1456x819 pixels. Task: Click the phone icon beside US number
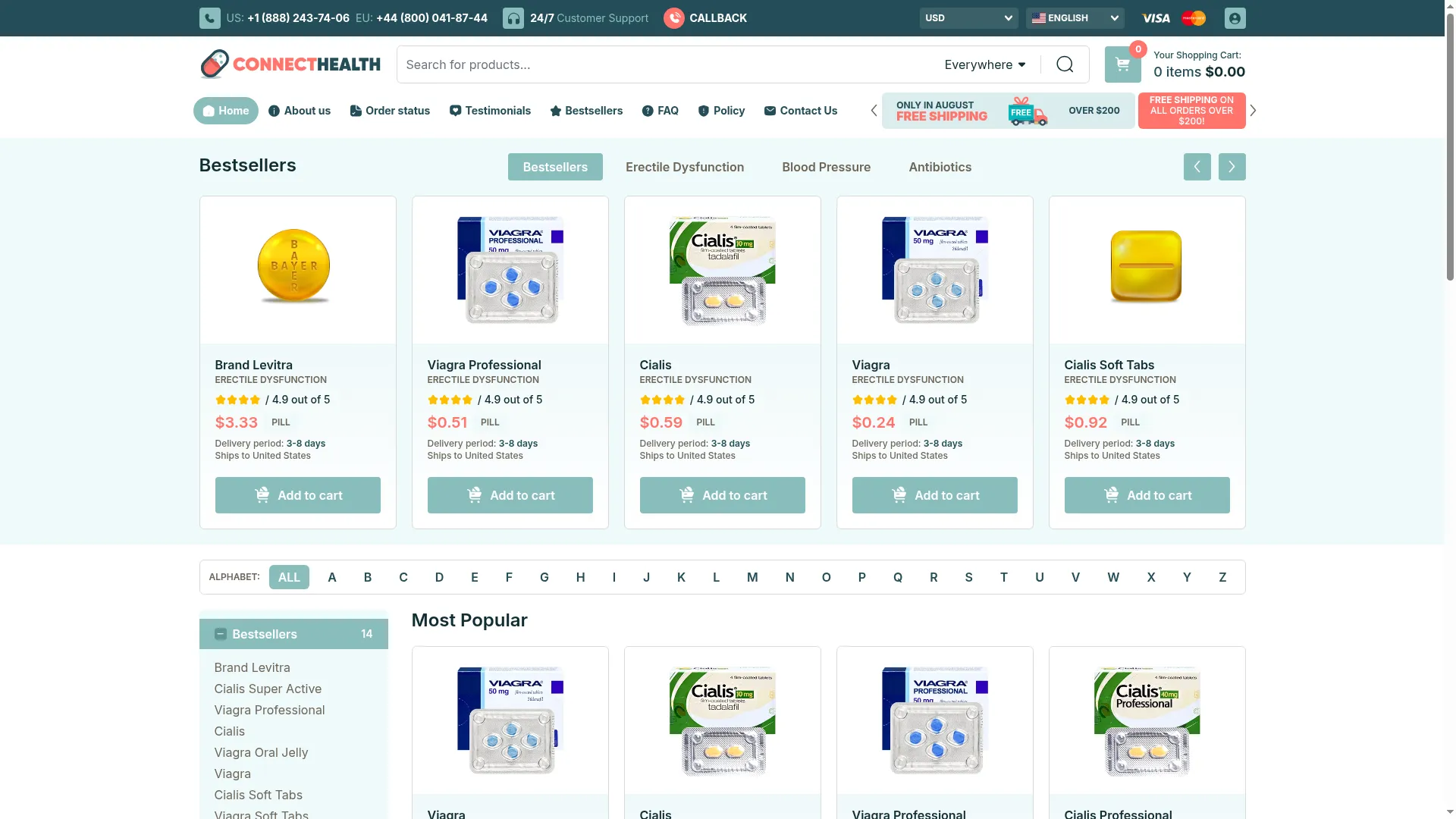click(x=209, y=18)
